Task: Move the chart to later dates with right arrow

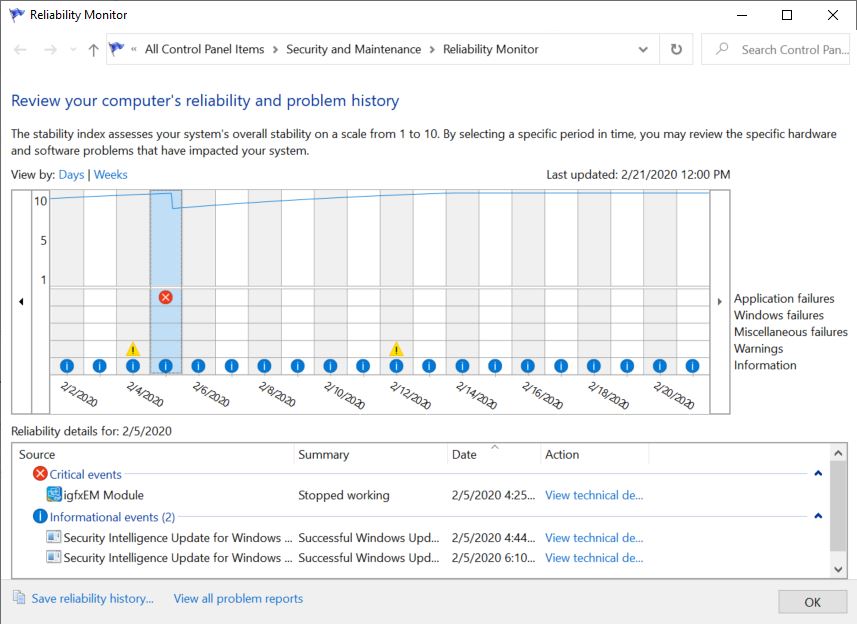Action: click(x=720, y=302)
